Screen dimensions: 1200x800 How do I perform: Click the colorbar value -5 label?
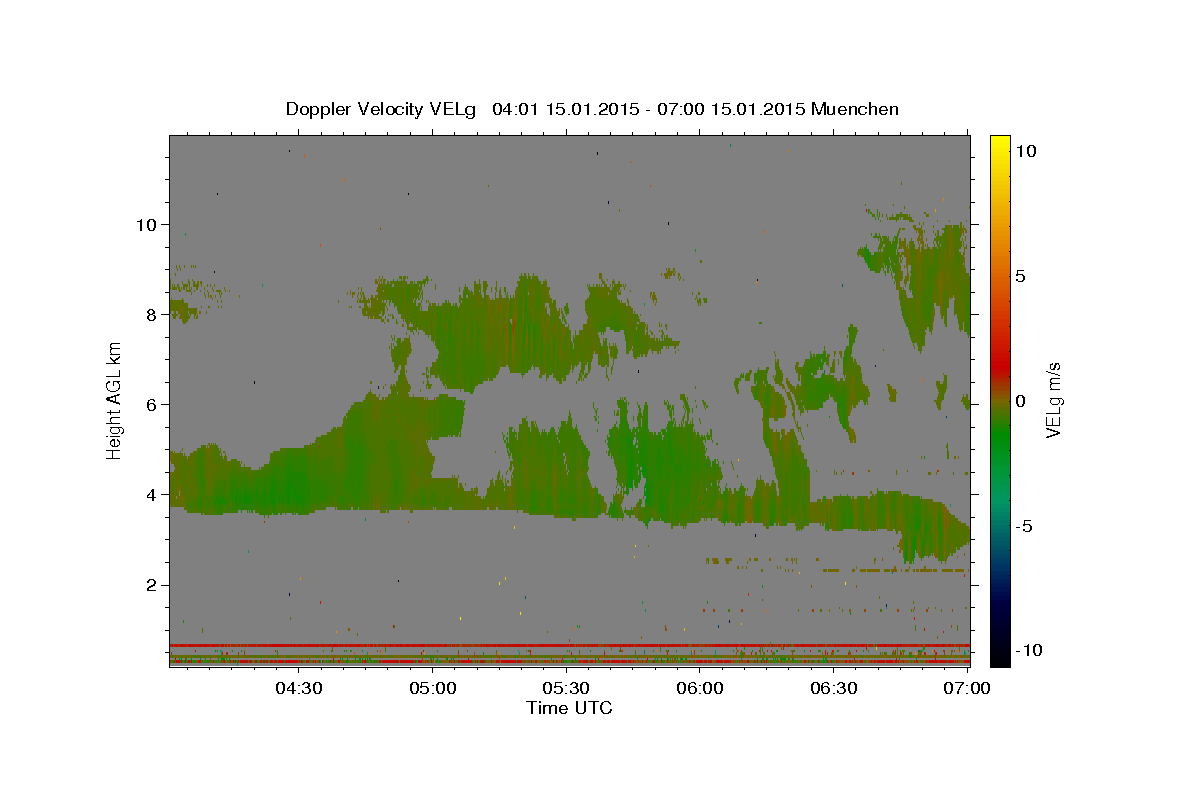click(x=1025, y=526)
